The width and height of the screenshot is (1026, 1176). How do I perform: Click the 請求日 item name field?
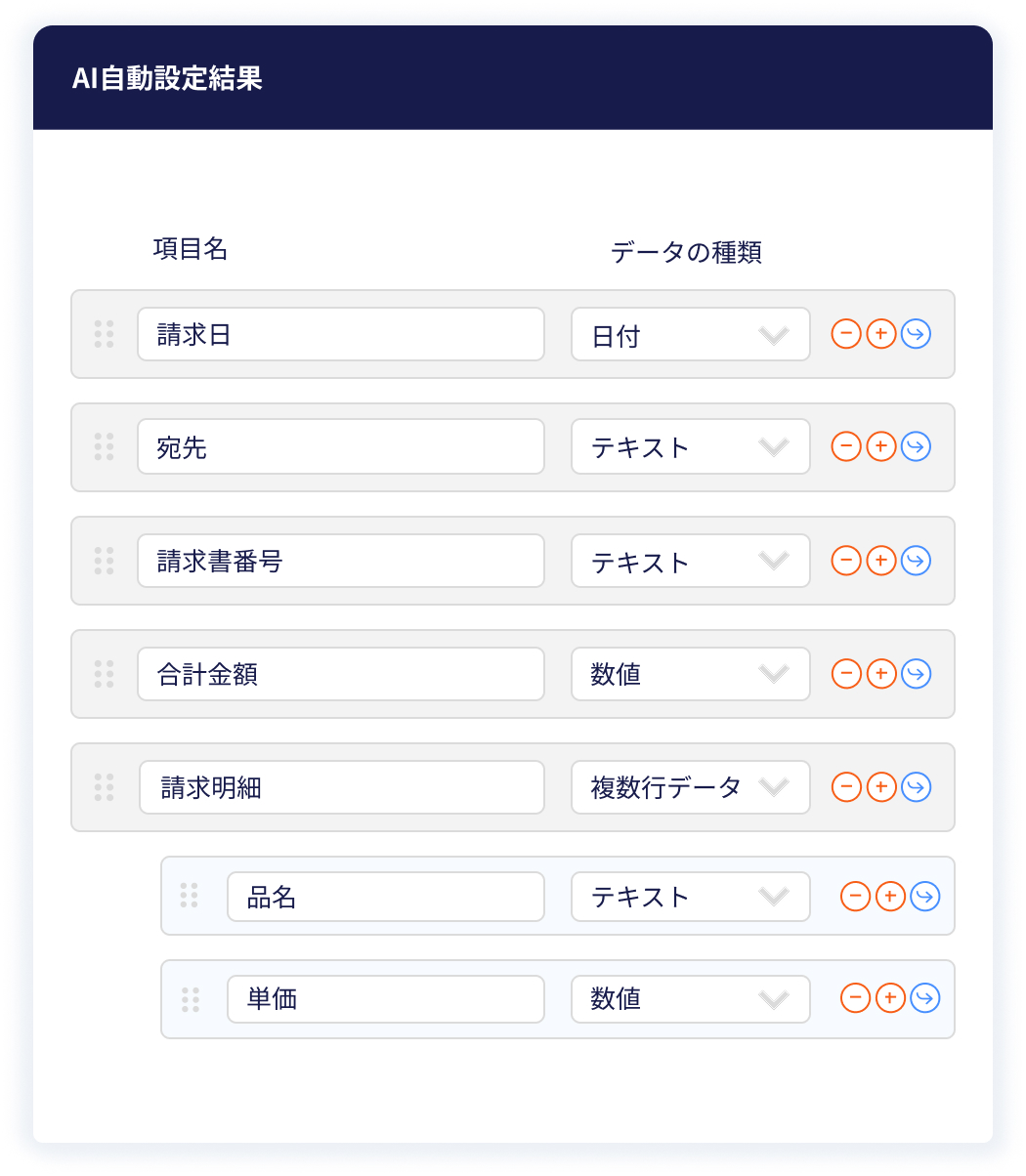340,335
